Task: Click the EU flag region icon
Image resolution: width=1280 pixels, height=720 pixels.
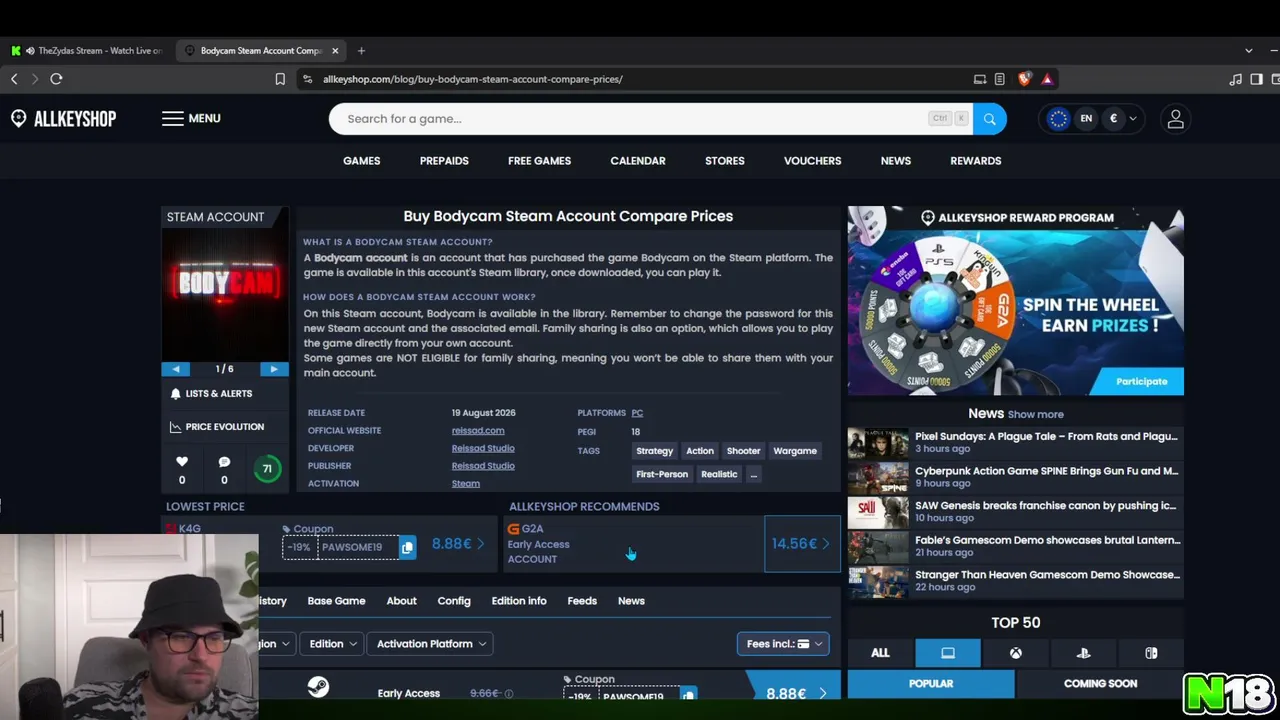Action: tap(1058, 118)
